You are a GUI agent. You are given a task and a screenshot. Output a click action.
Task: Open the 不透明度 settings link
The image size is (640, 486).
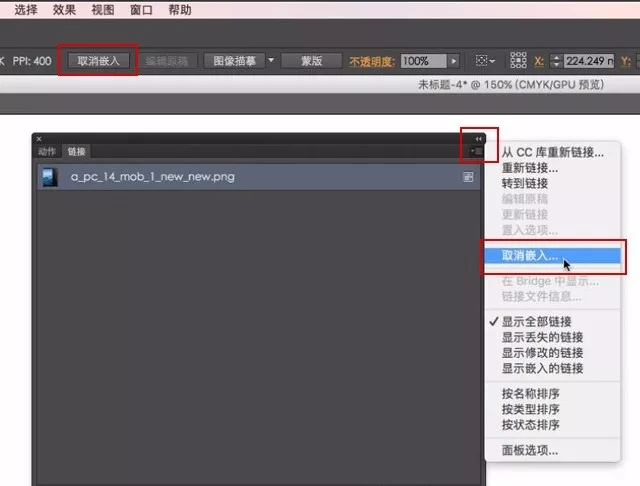point(371,62)
